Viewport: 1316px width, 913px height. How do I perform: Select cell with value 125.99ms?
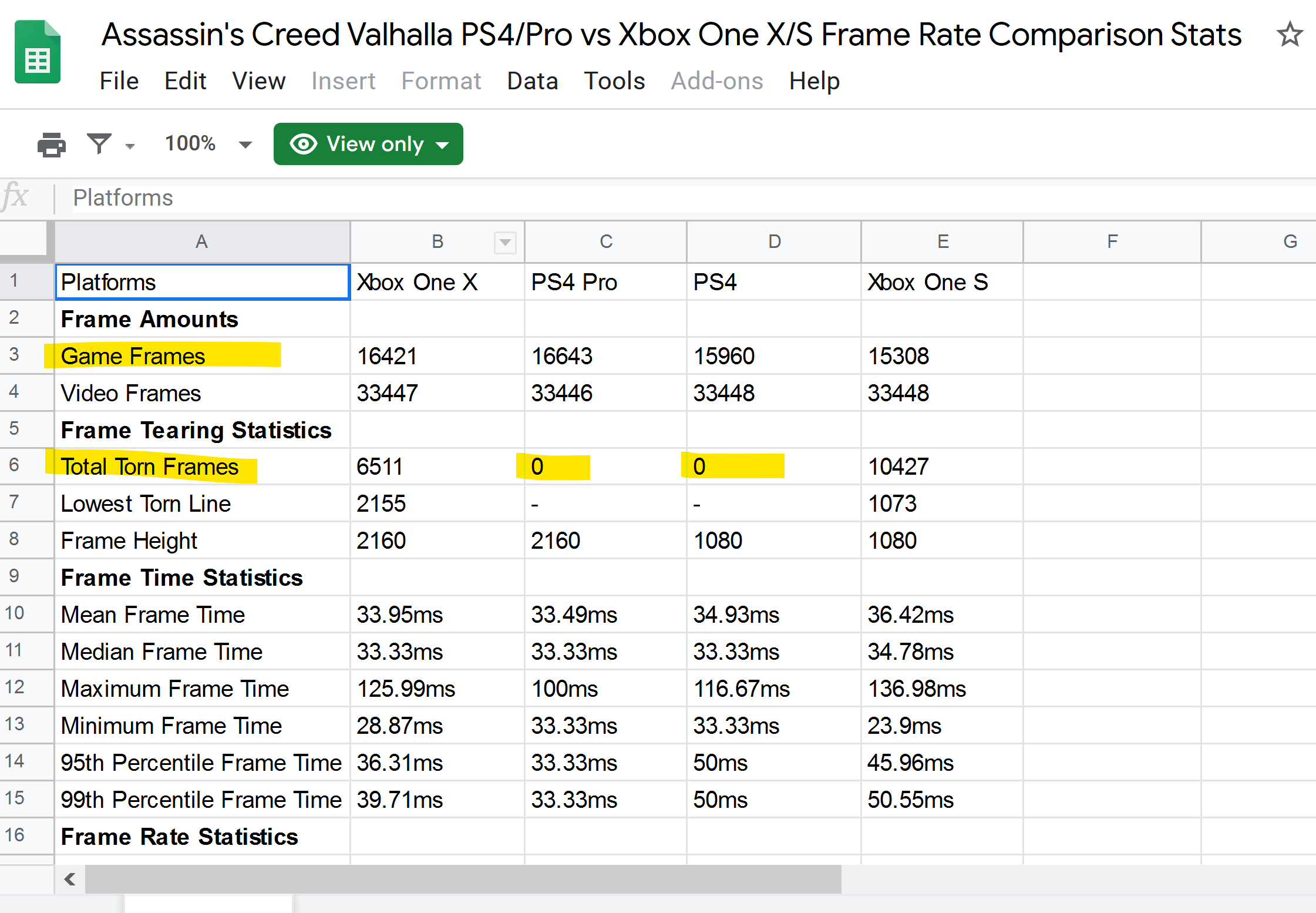tap(437, 689)
